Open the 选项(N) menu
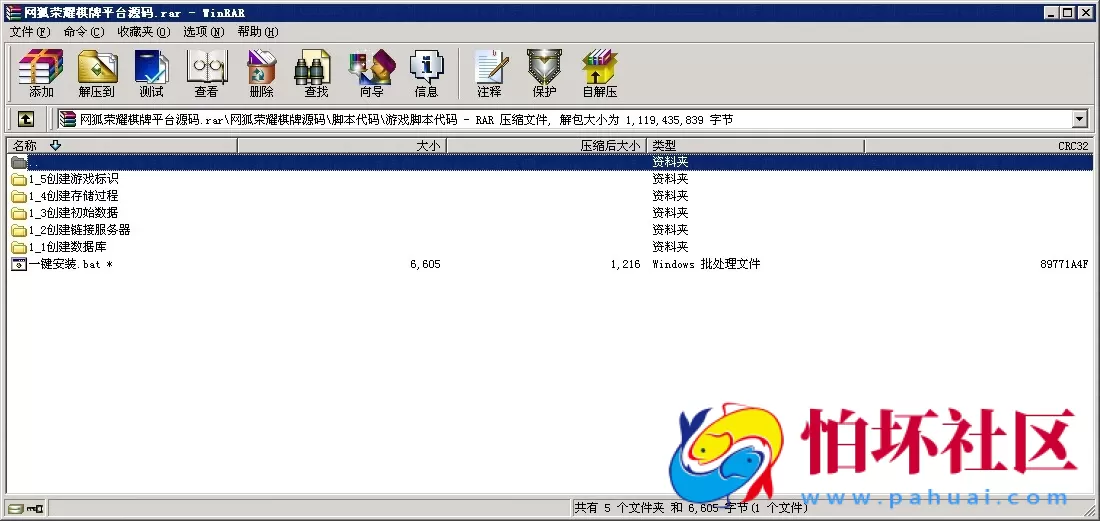This screenshot has height=521, width=1100. (x=203, y=32)
